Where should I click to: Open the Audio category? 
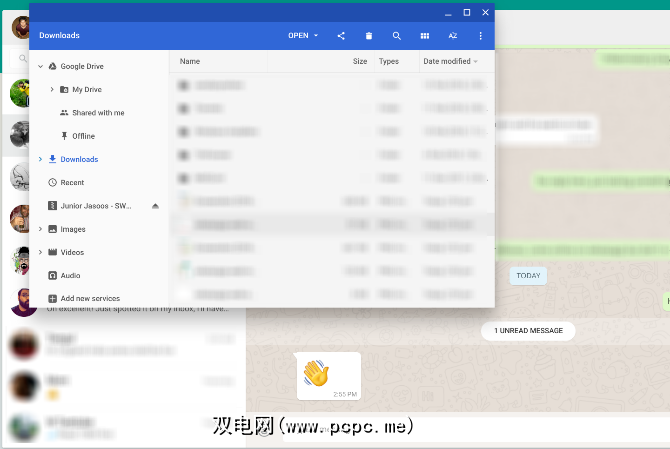click(x=70, y=276)
